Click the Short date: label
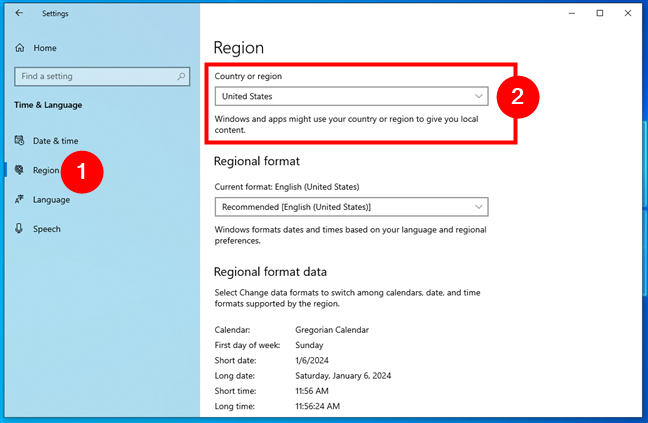 click(x=235, y=360)
